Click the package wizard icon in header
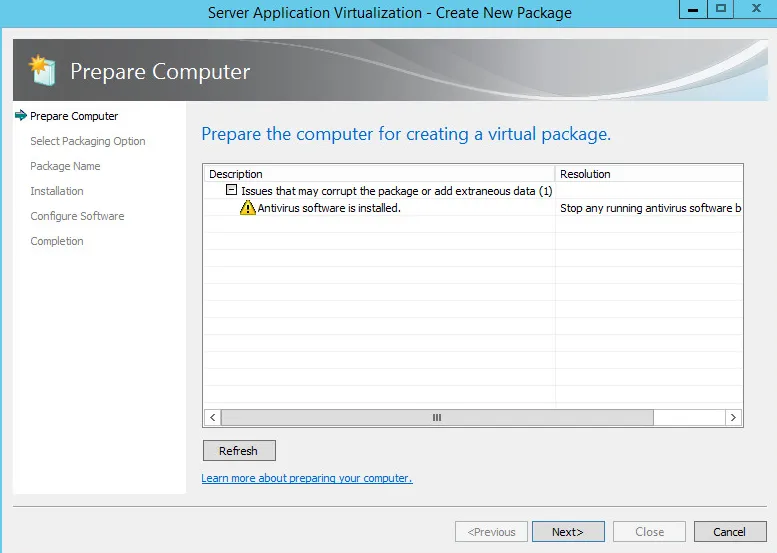Image resolution: width=777 pixels, height=553 pixels. 43,70
